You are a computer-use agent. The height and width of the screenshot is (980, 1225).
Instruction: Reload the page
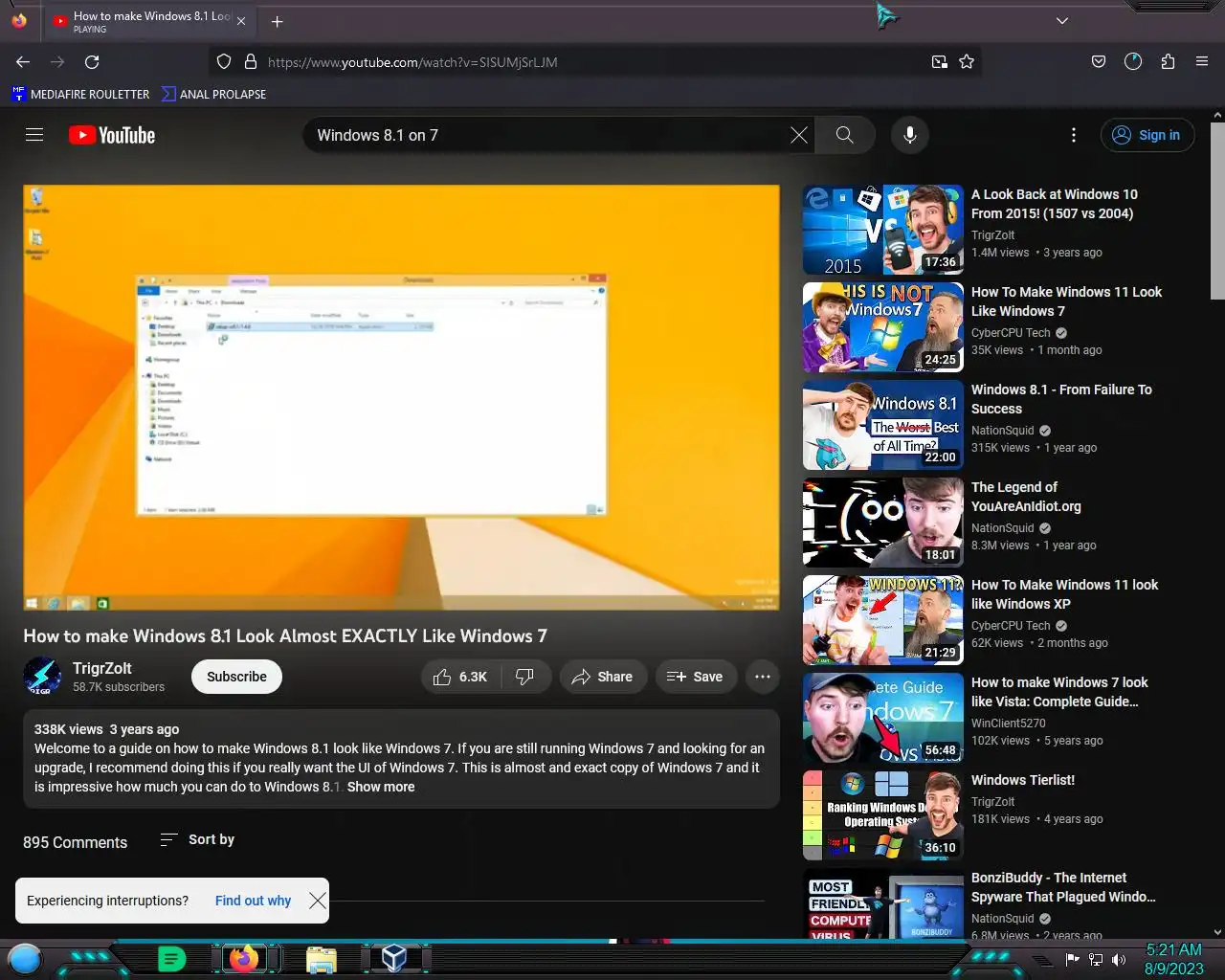point(92,62)
